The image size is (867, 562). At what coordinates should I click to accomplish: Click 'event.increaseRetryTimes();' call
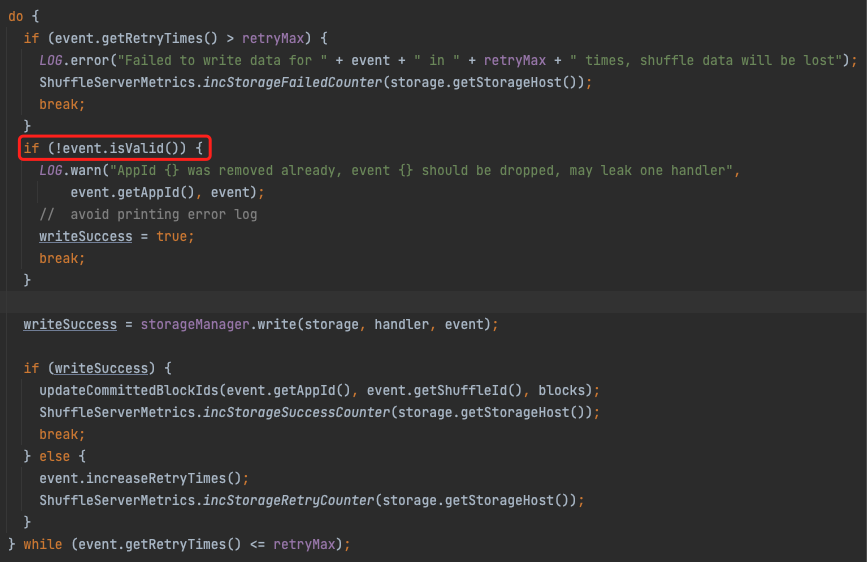(x=144, y=478)
